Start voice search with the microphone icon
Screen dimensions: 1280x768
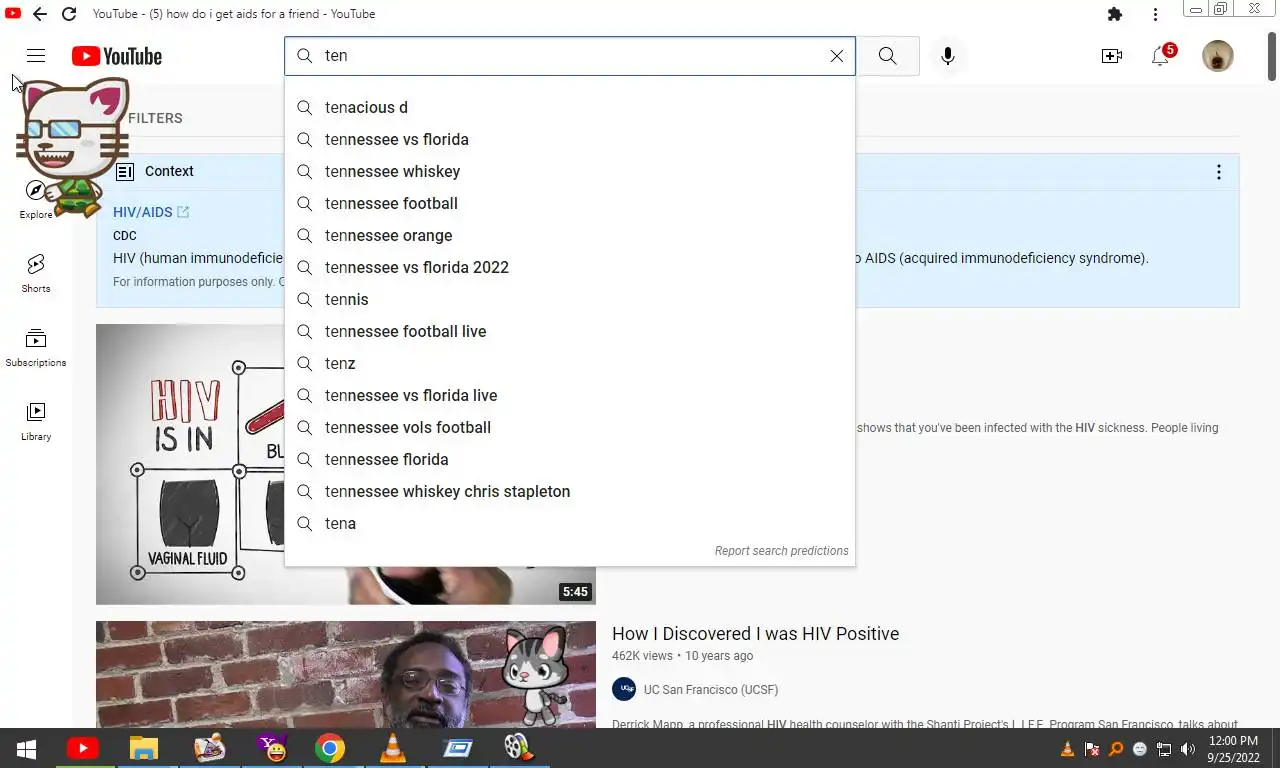(x=948, y=56)
